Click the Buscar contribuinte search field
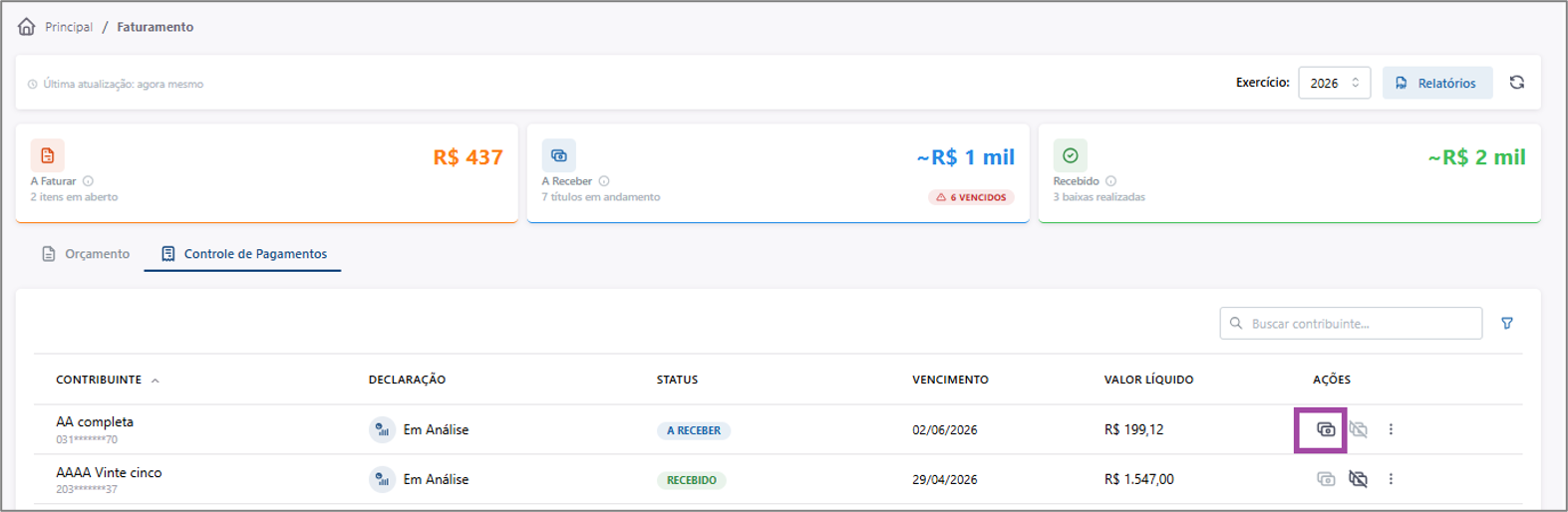The width and height of the screenshot is (1568, 512). pos(1351,324)
